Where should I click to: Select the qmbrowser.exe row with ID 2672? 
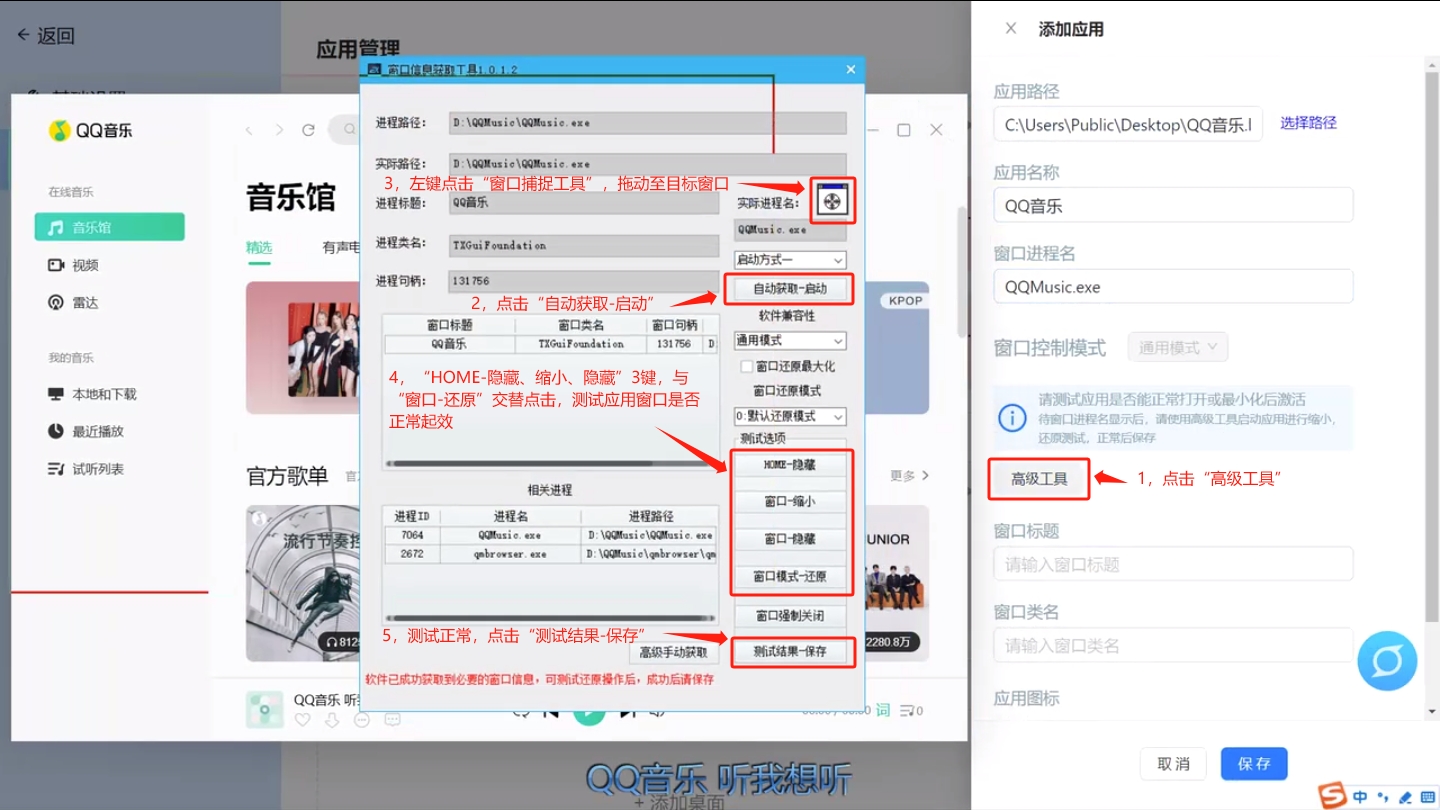pos(550,553)
